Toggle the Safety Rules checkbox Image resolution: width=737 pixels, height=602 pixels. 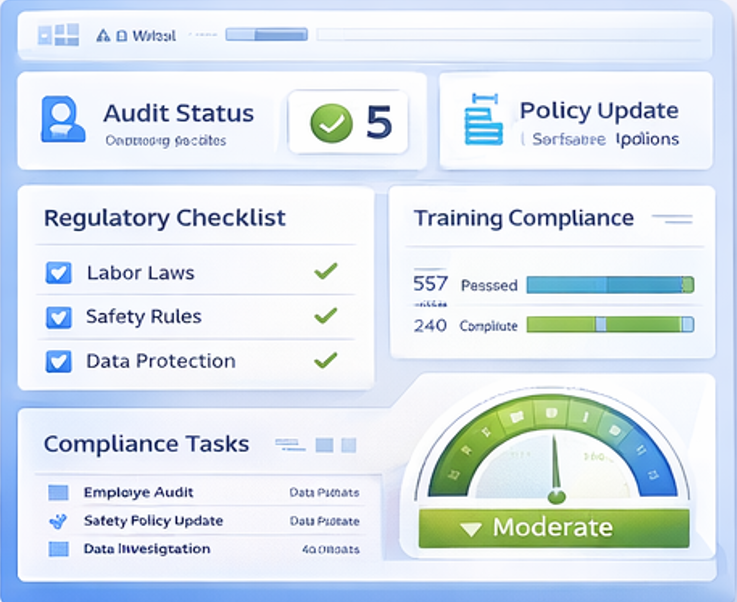(59, 317)
